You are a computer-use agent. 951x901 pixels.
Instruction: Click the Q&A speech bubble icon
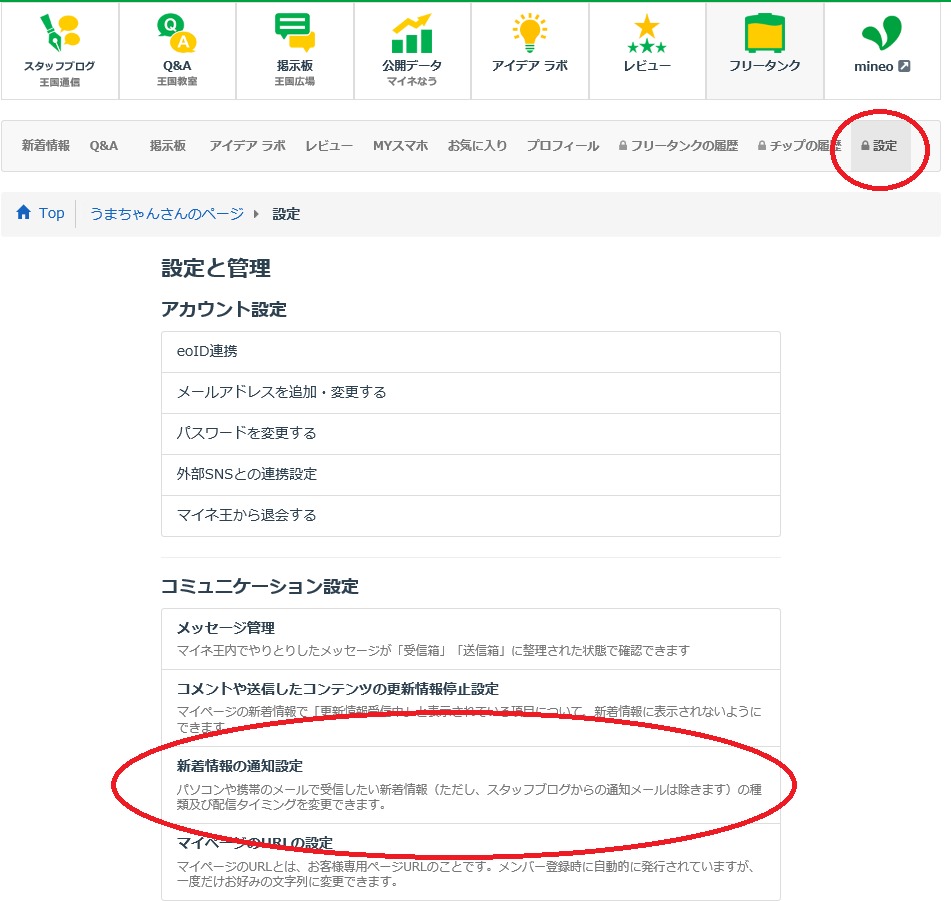(177, 34)
